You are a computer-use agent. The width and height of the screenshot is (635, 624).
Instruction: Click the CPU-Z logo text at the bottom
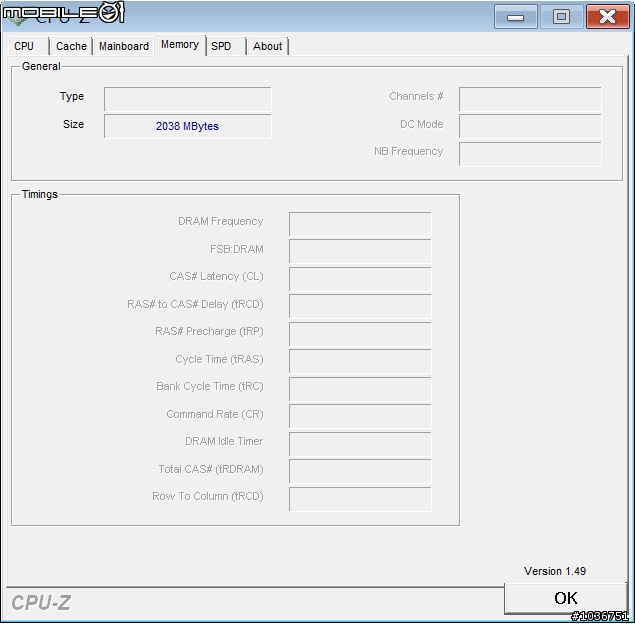tap(41, 603)
